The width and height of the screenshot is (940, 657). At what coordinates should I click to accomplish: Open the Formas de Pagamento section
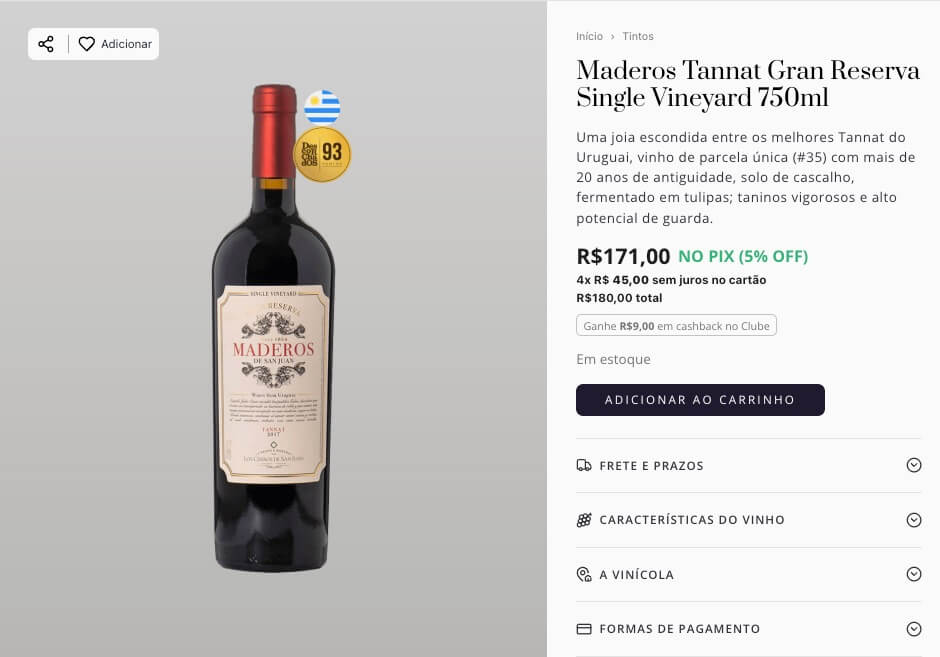679,629
